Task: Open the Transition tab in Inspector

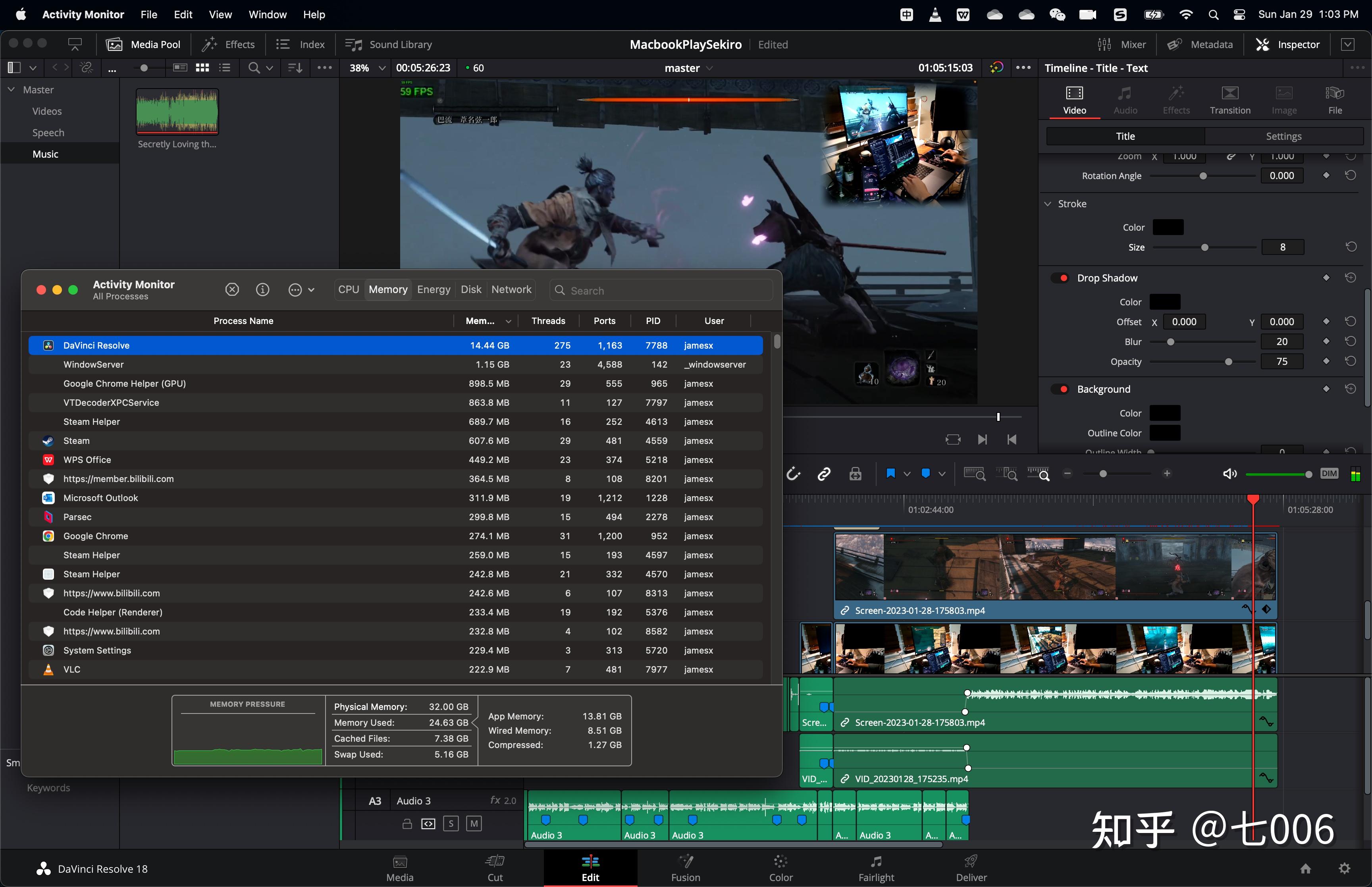Action: coord(1230,100)
